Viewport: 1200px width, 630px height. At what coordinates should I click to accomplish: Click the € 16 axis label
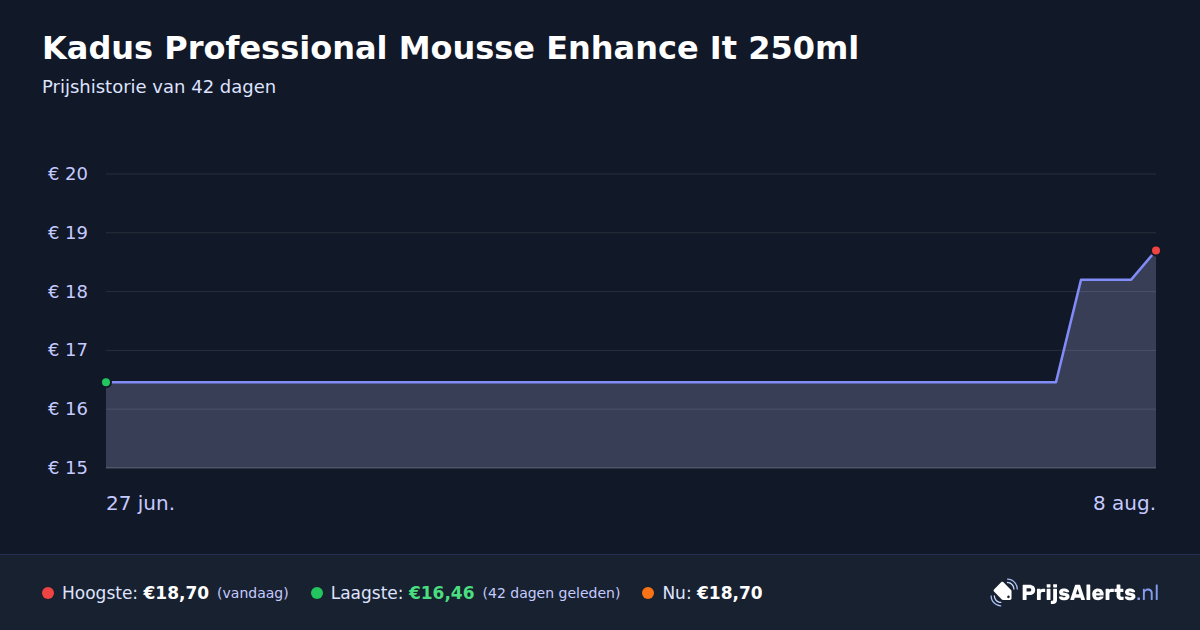[68, 409]
